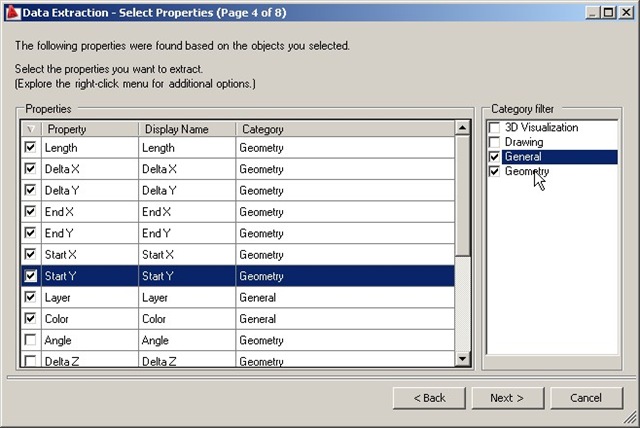Click the properties list scroll up arrow

(x=462, y=128)
